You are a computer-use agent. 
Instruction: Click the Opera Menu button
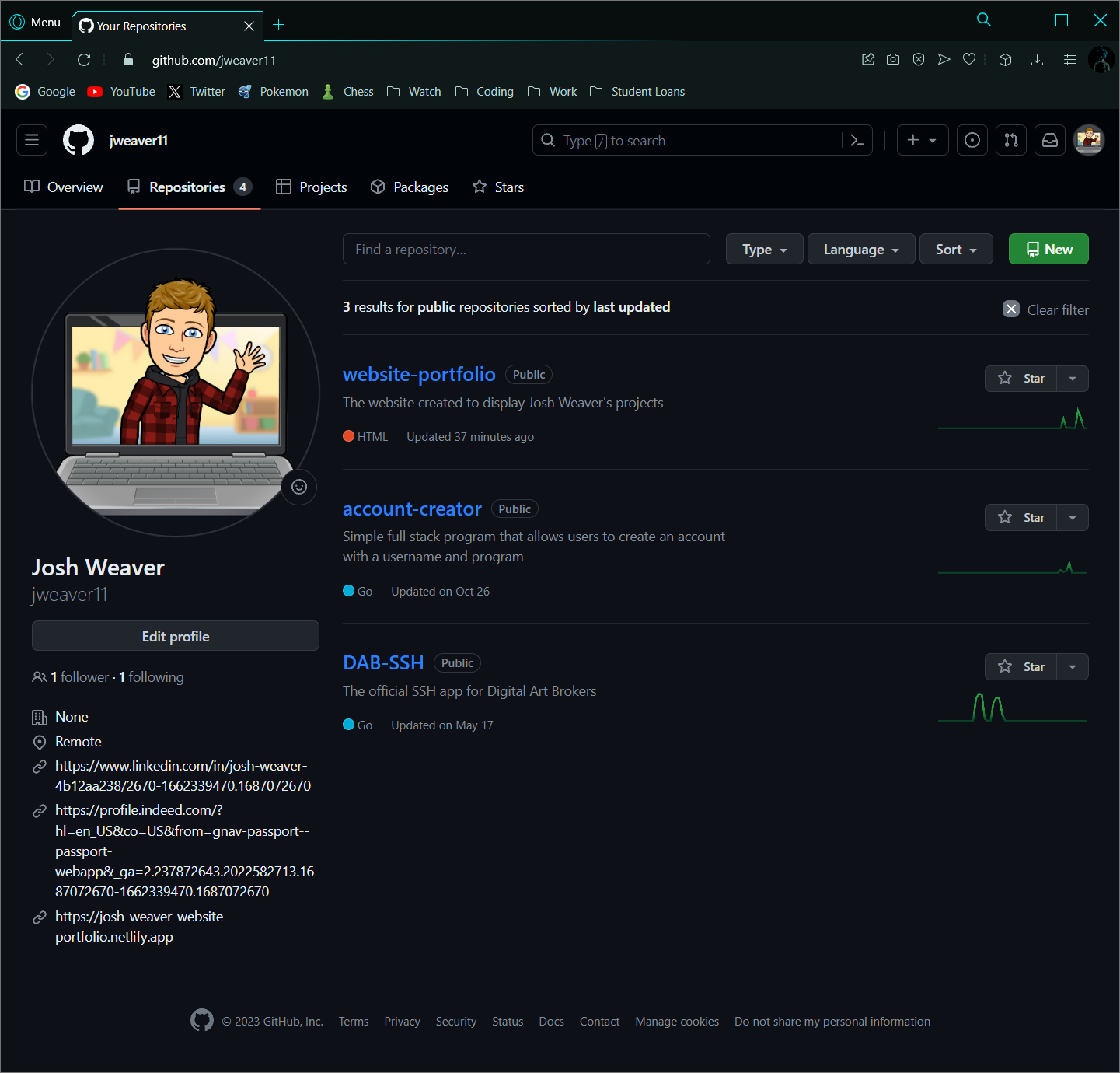(36, 23)
